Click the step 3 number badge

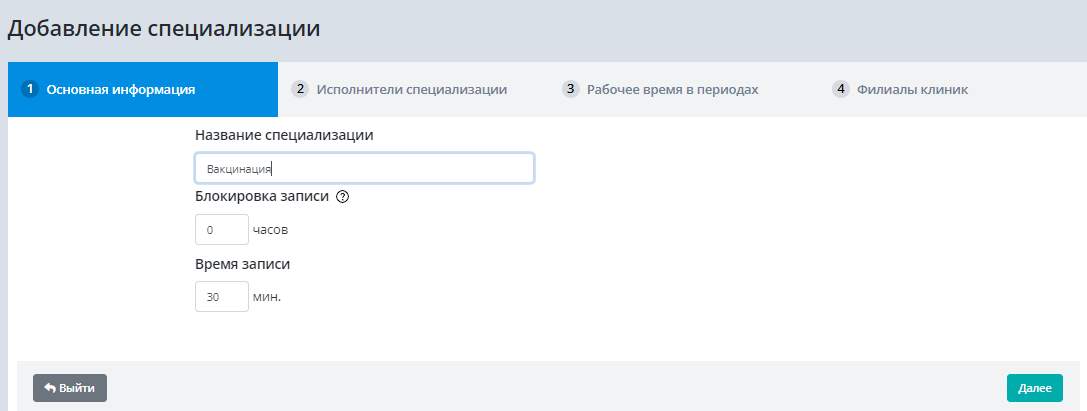point(571,89)
